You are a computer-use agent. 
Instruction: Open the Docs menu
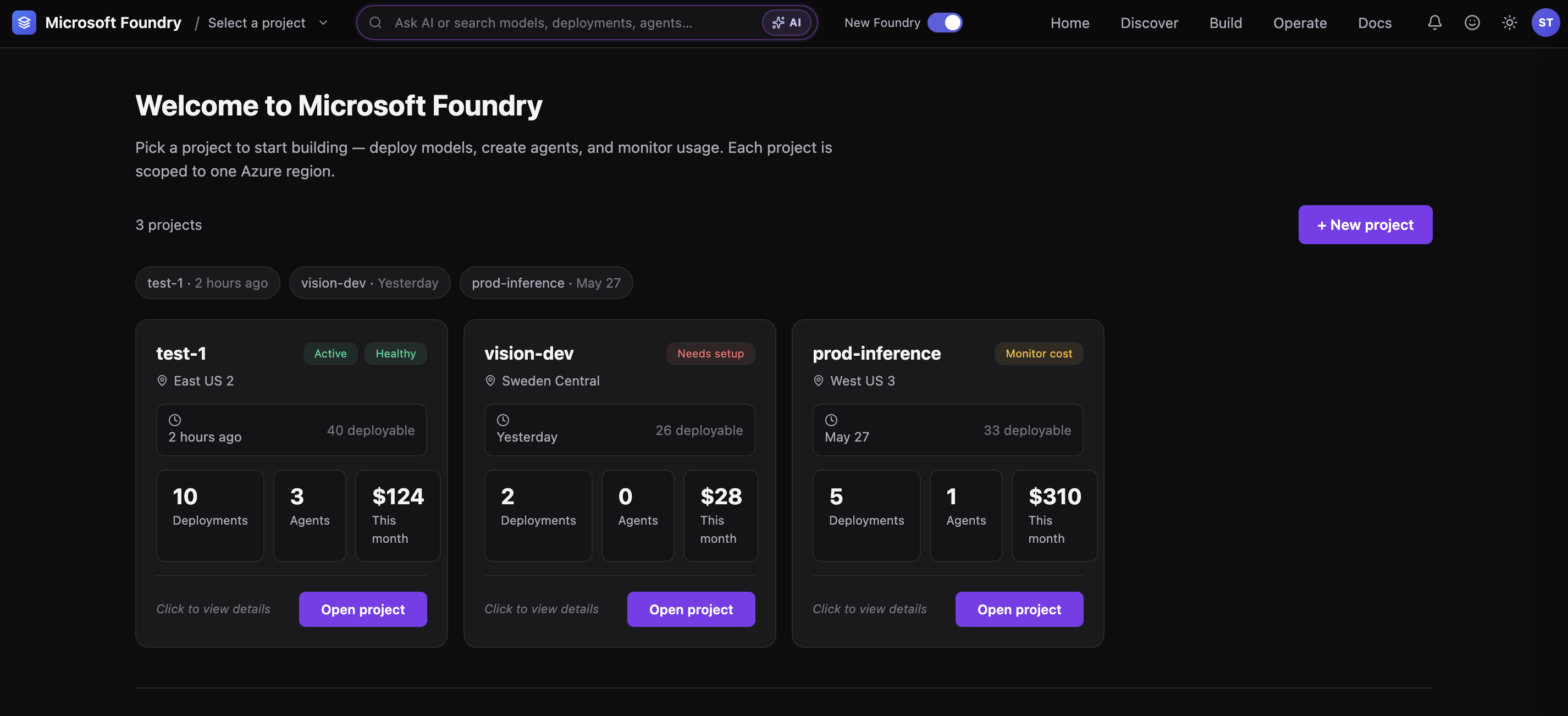pos(1374,23)
